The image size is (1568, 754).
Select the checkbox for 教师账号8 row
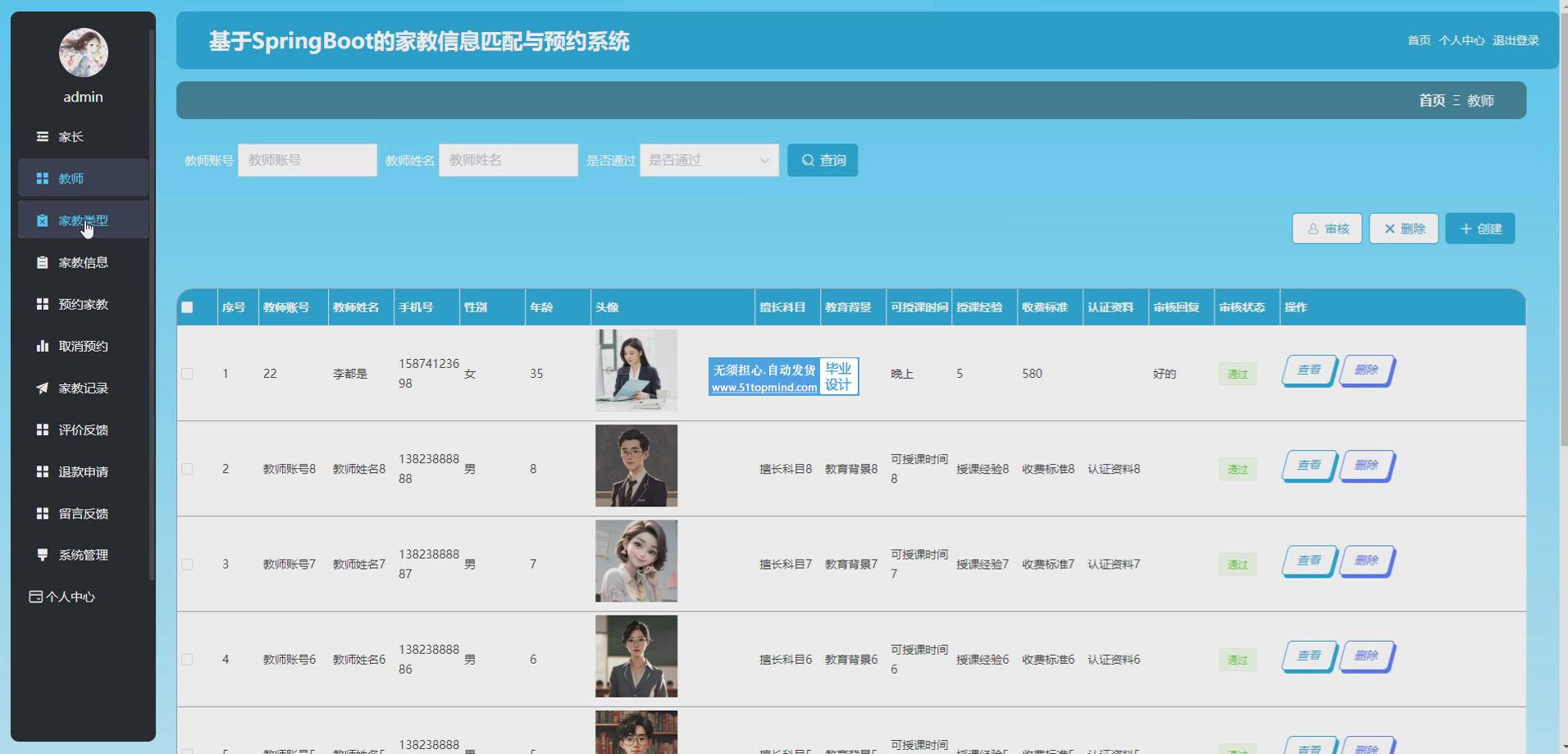coord(187,469)
